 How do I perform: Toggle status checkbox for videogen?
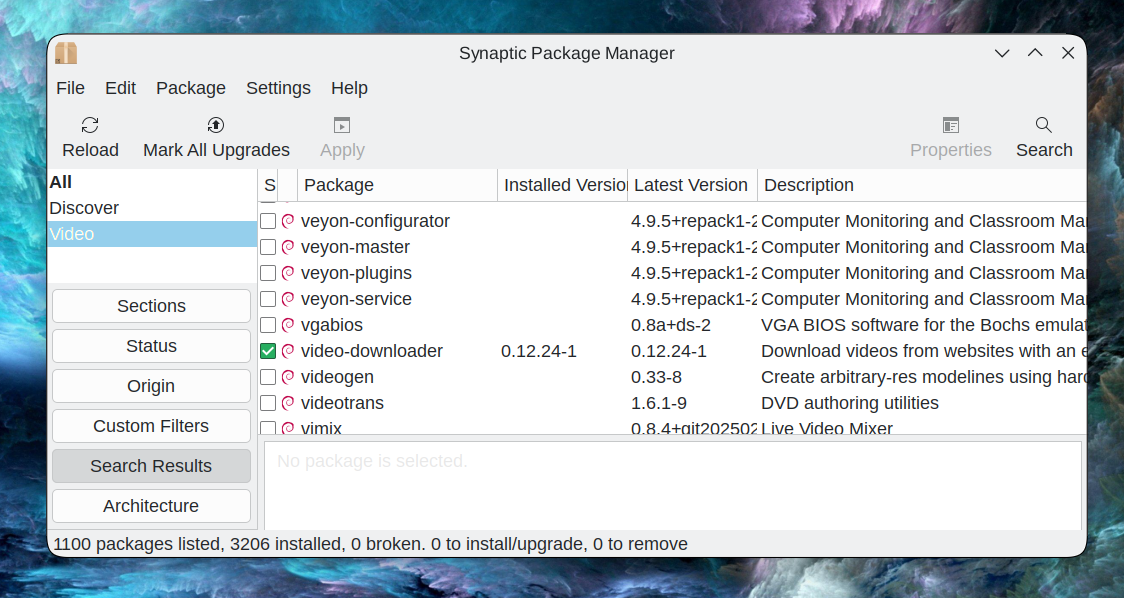pos(268,377)
